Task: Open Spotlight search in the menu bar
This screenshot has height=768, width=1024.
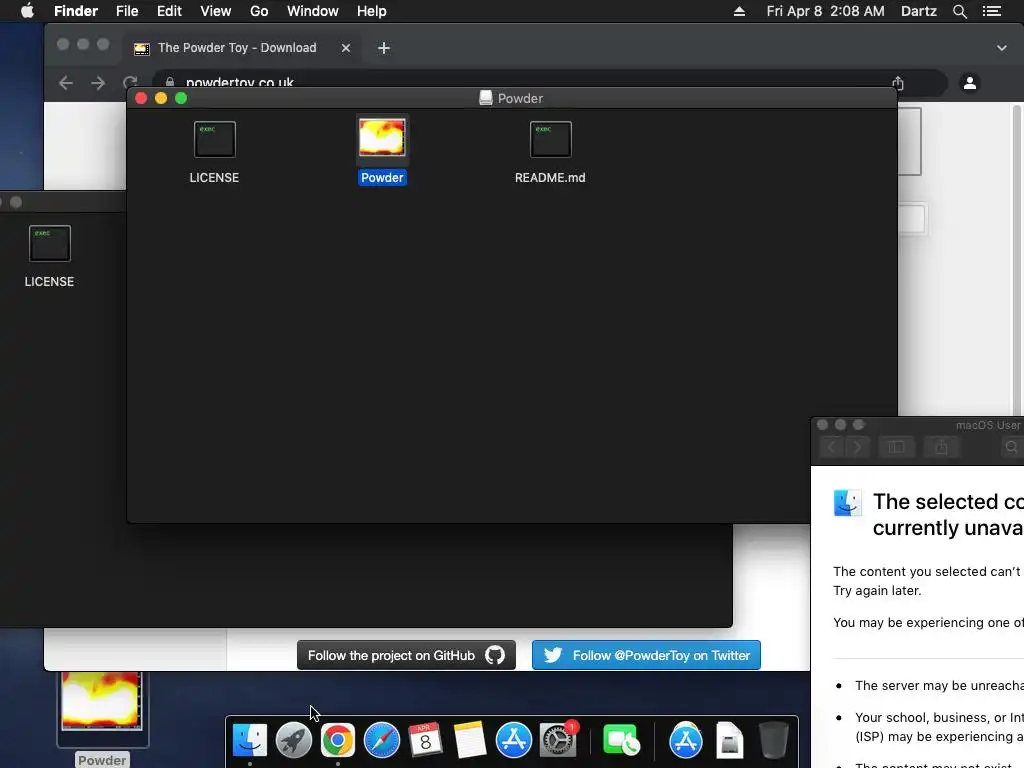Action: point(959,11)
